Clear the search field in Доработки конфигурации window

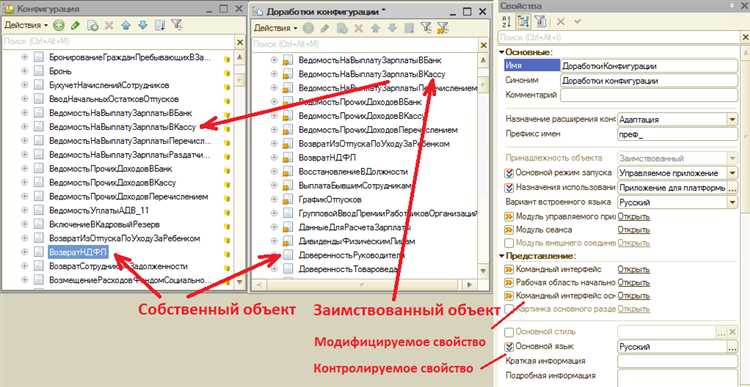pos(483,44)
